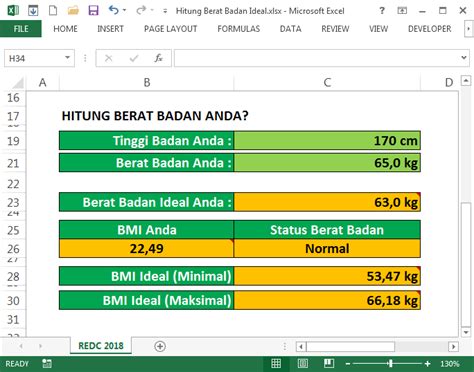Image resolution: width=474 pixels, height=372 pixels.
Task: Open the Undo history dropdown arrow
Action: click(124, 10)
